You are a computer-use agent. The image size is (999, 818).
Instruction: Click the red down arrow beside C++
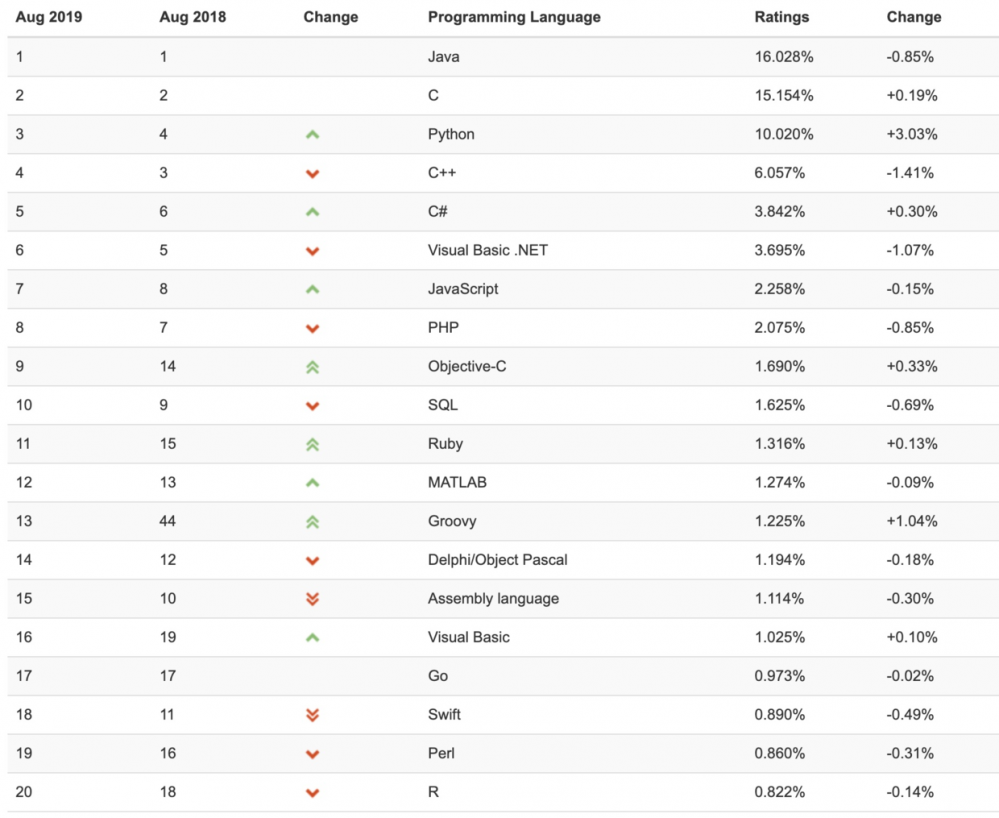pos(312,173)
